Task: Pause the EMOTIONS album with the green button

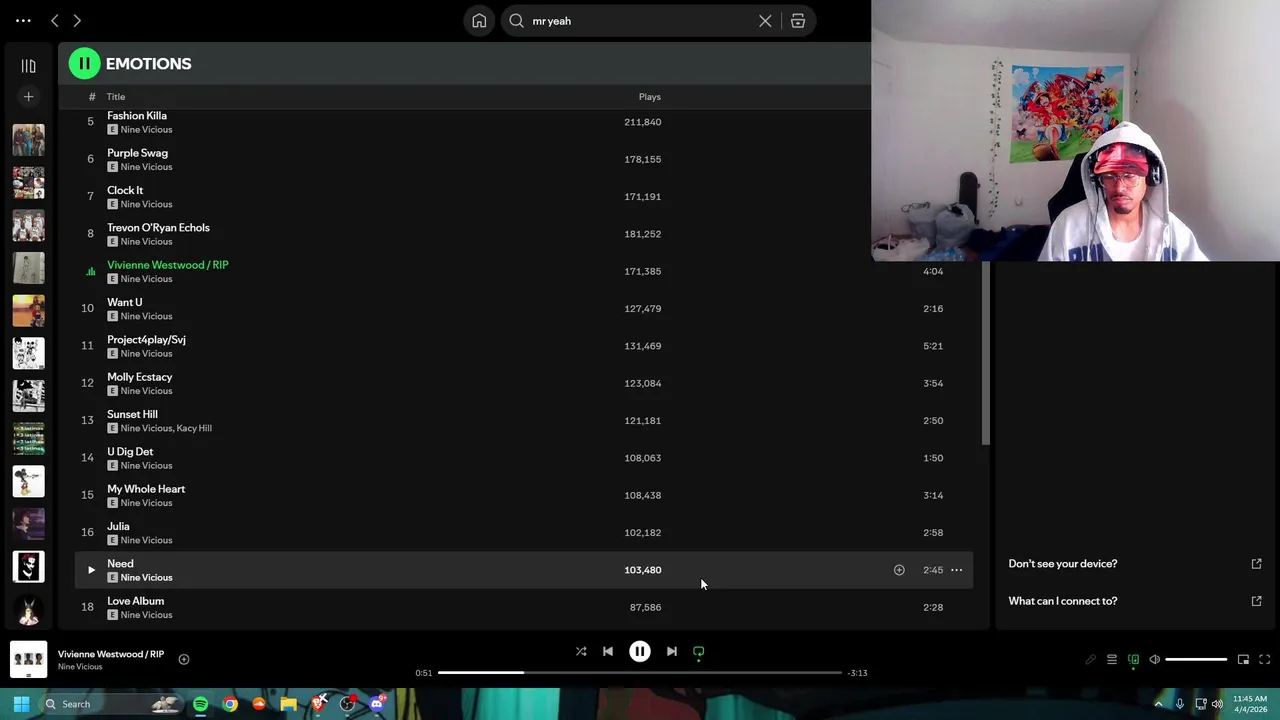Action: pos(84,63)
